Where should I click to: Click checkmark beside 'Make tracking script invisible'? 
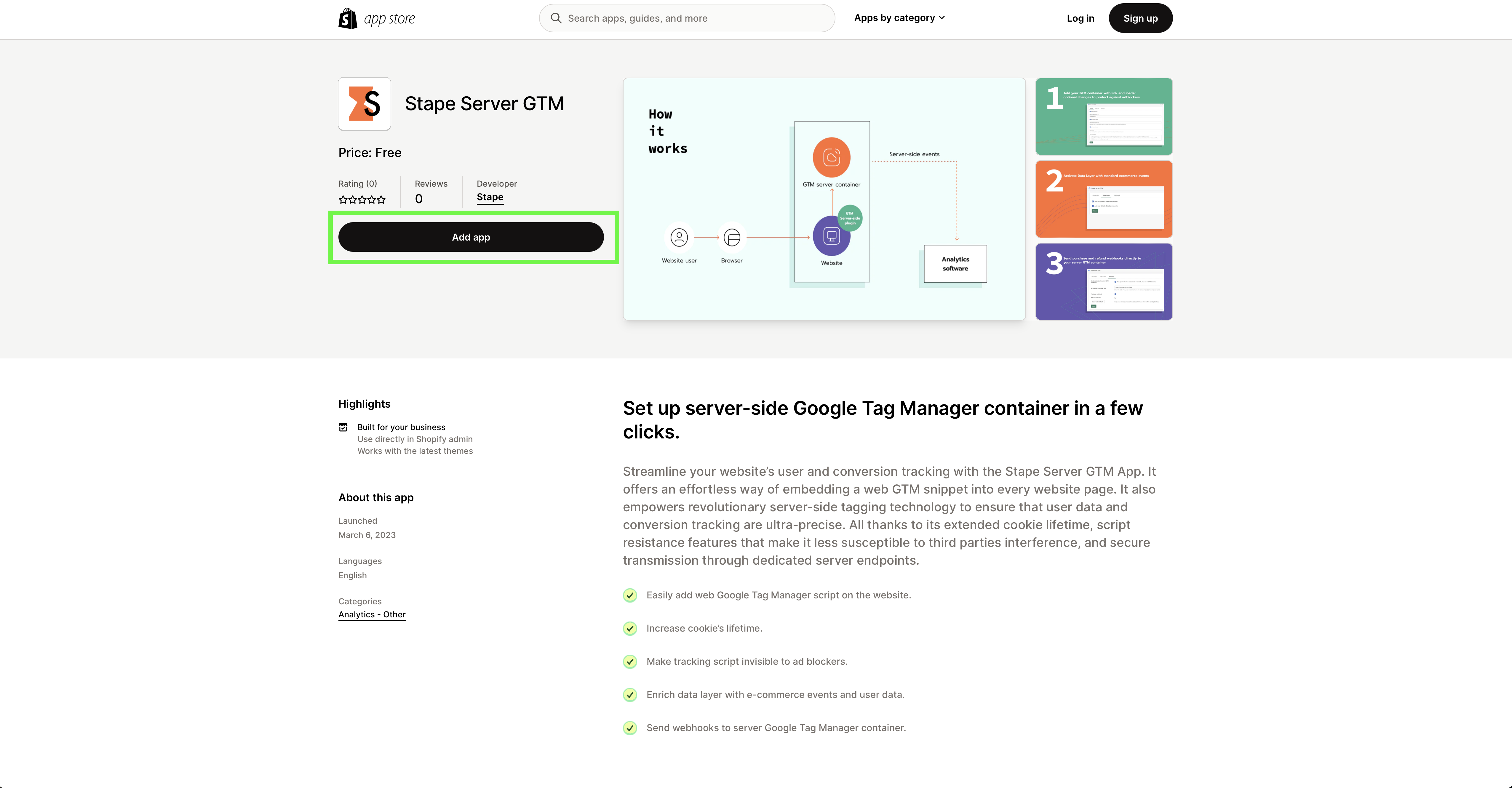(x=630, y=662)
